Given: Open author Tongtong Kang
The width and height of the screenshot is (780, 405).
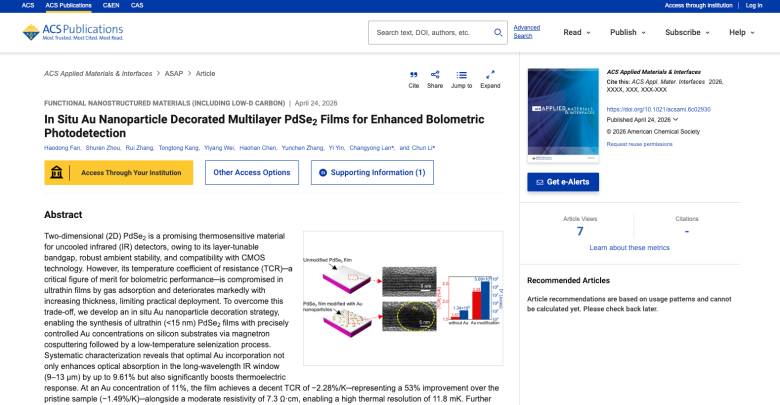Looking at the screenshot, I should point(179,148).
